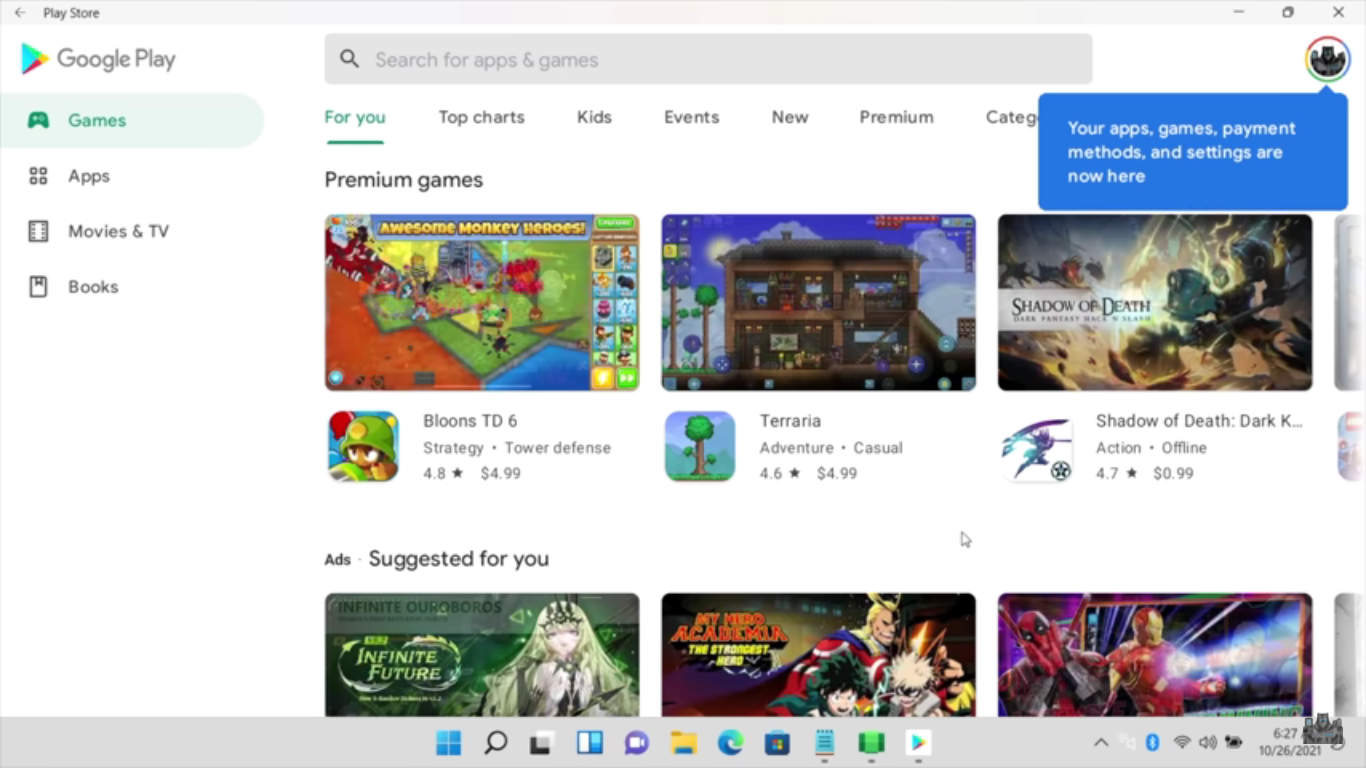Open the Windows Start menu
This screenshot has width=1366, height=768.
click(x=449, y=743)
